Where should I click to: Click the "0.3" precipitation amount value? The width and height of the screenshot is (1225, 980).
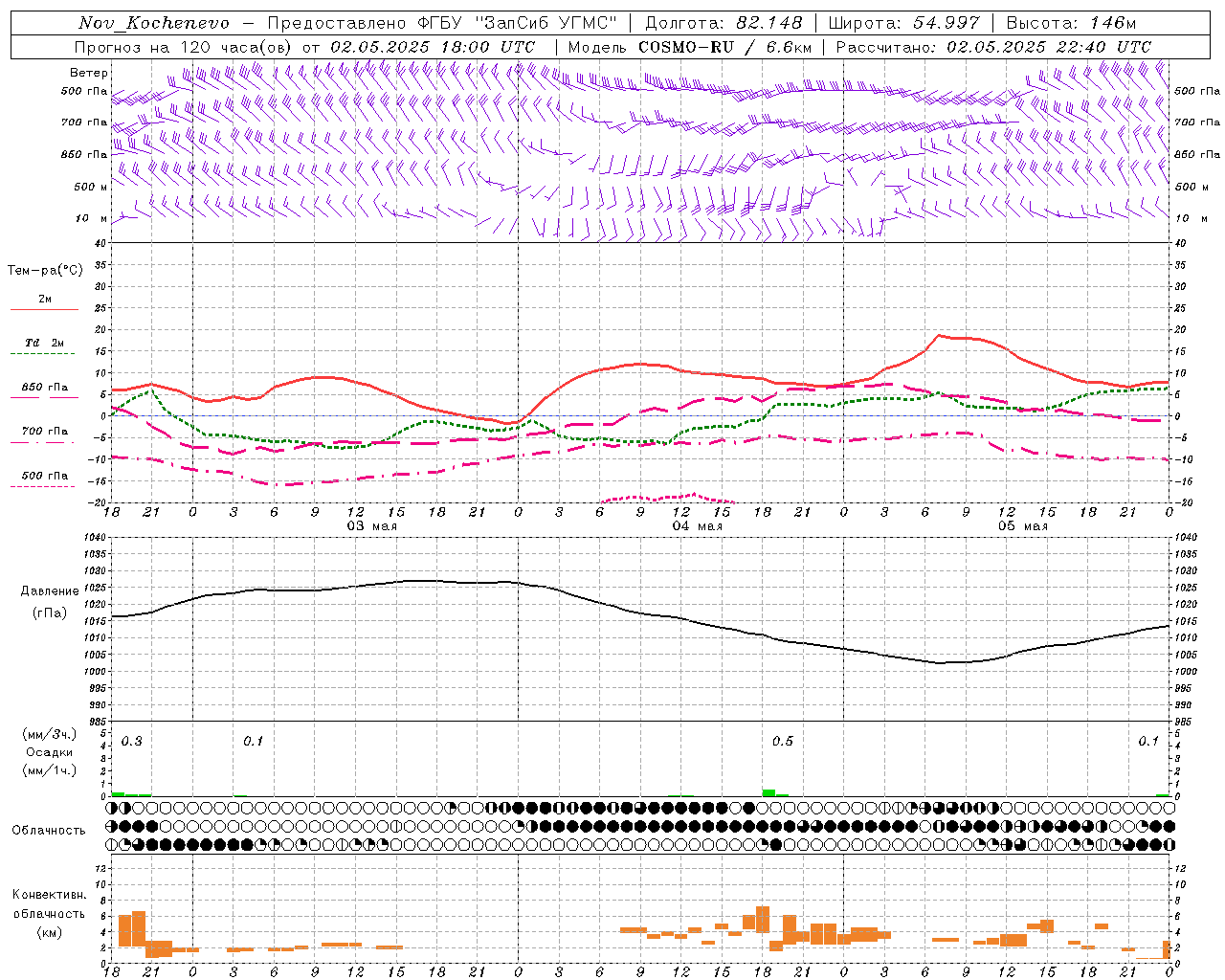pos(132,742)
